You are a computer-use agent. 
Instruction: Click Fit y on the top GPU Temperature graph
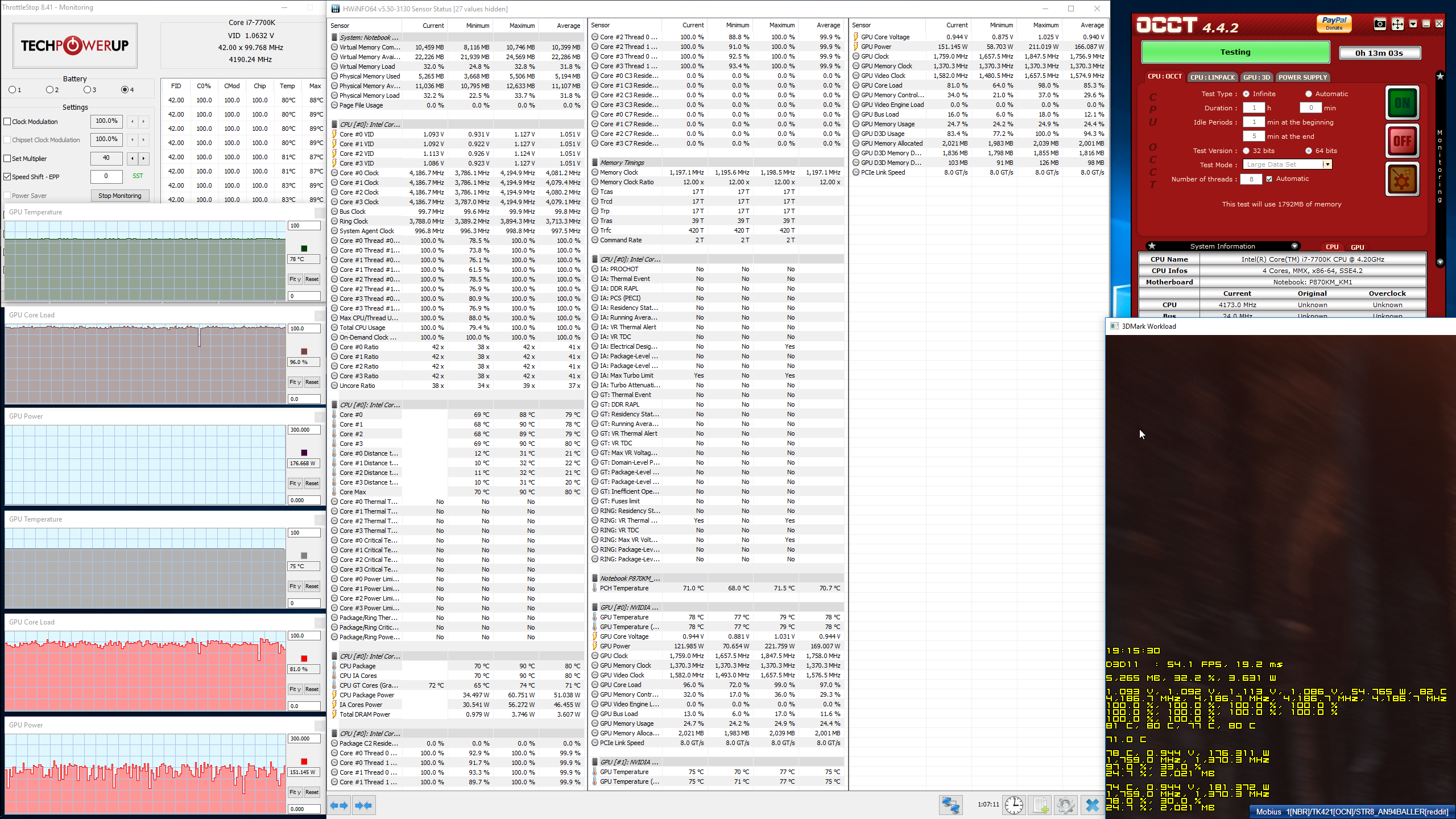click(x=295, y=279)
